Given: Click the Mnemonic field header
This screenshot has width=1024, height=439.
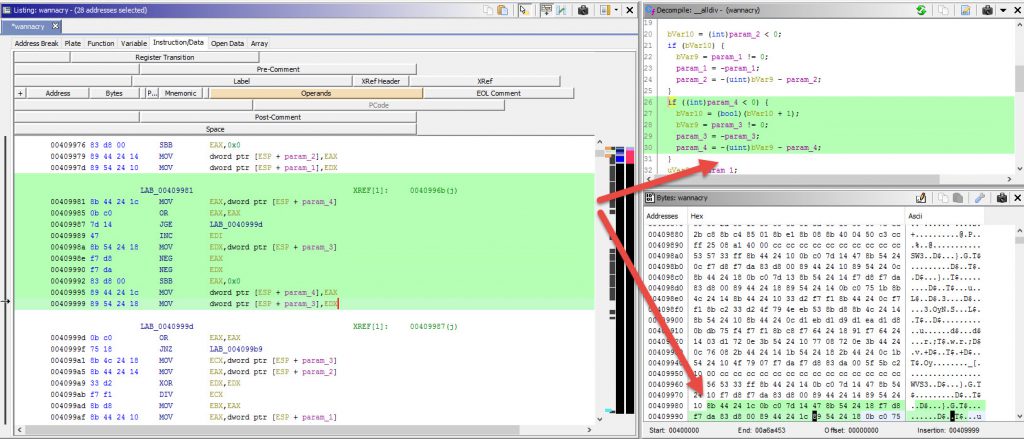Looking at the screenshot, I should coord(181,93).
